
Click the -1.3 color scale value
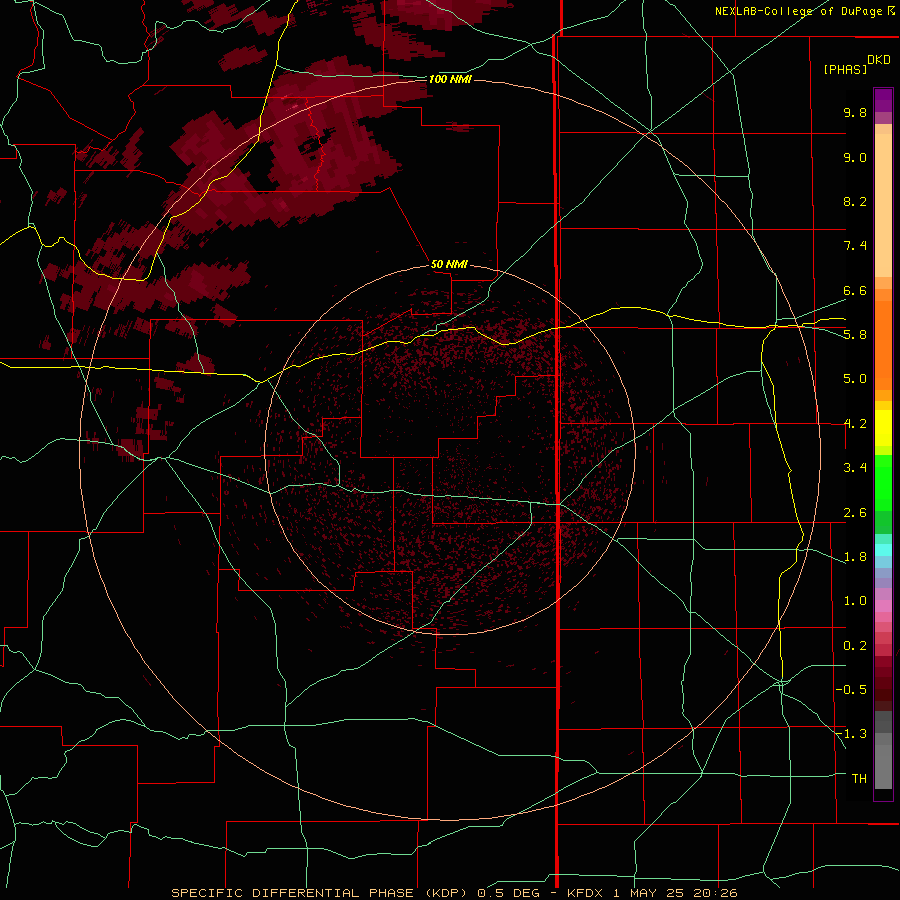(x=851, y=734)
